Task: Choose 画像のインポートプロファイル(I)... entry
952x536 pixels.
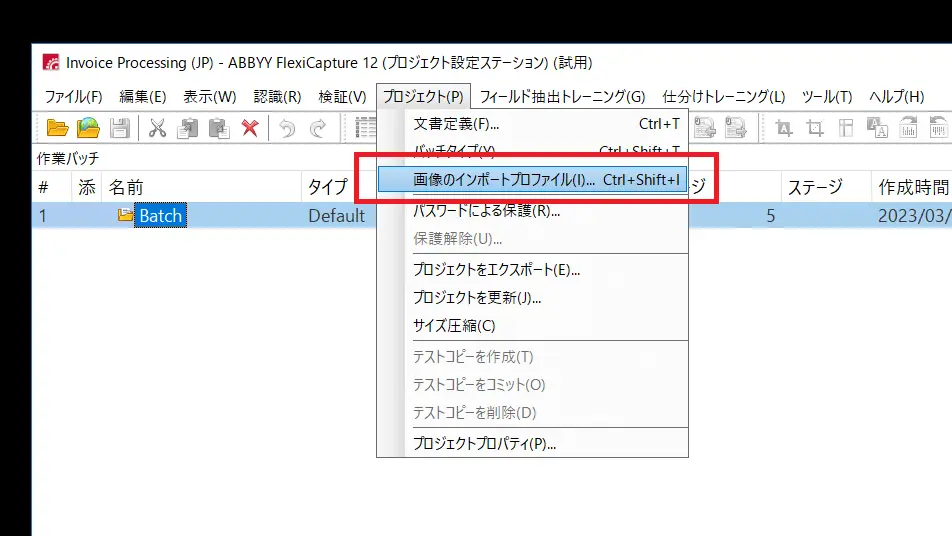Action: (x=532, y=179)
